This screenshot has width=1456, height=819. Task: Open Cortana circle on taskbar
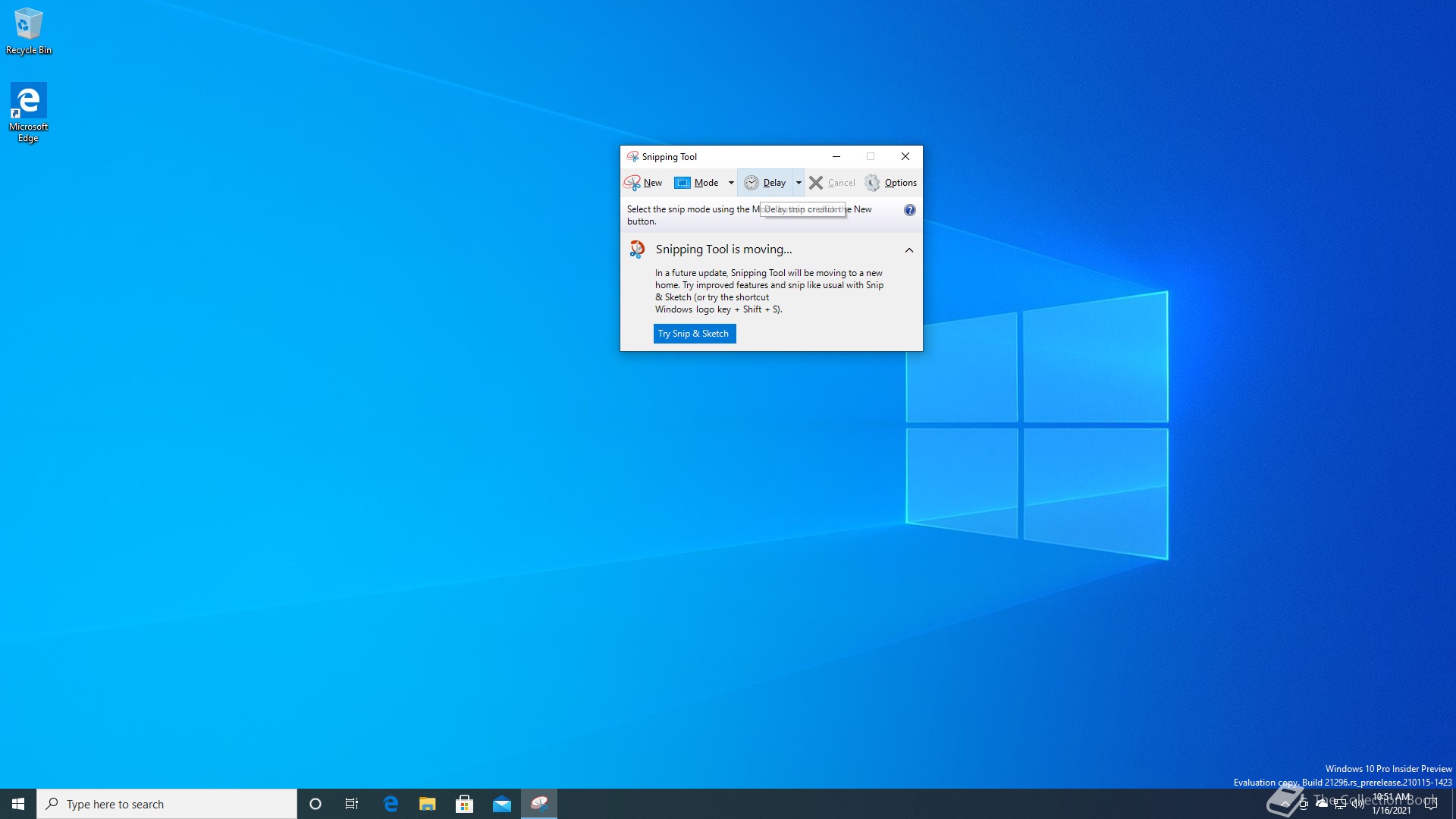pyautogui.click(x=315, y=804)
